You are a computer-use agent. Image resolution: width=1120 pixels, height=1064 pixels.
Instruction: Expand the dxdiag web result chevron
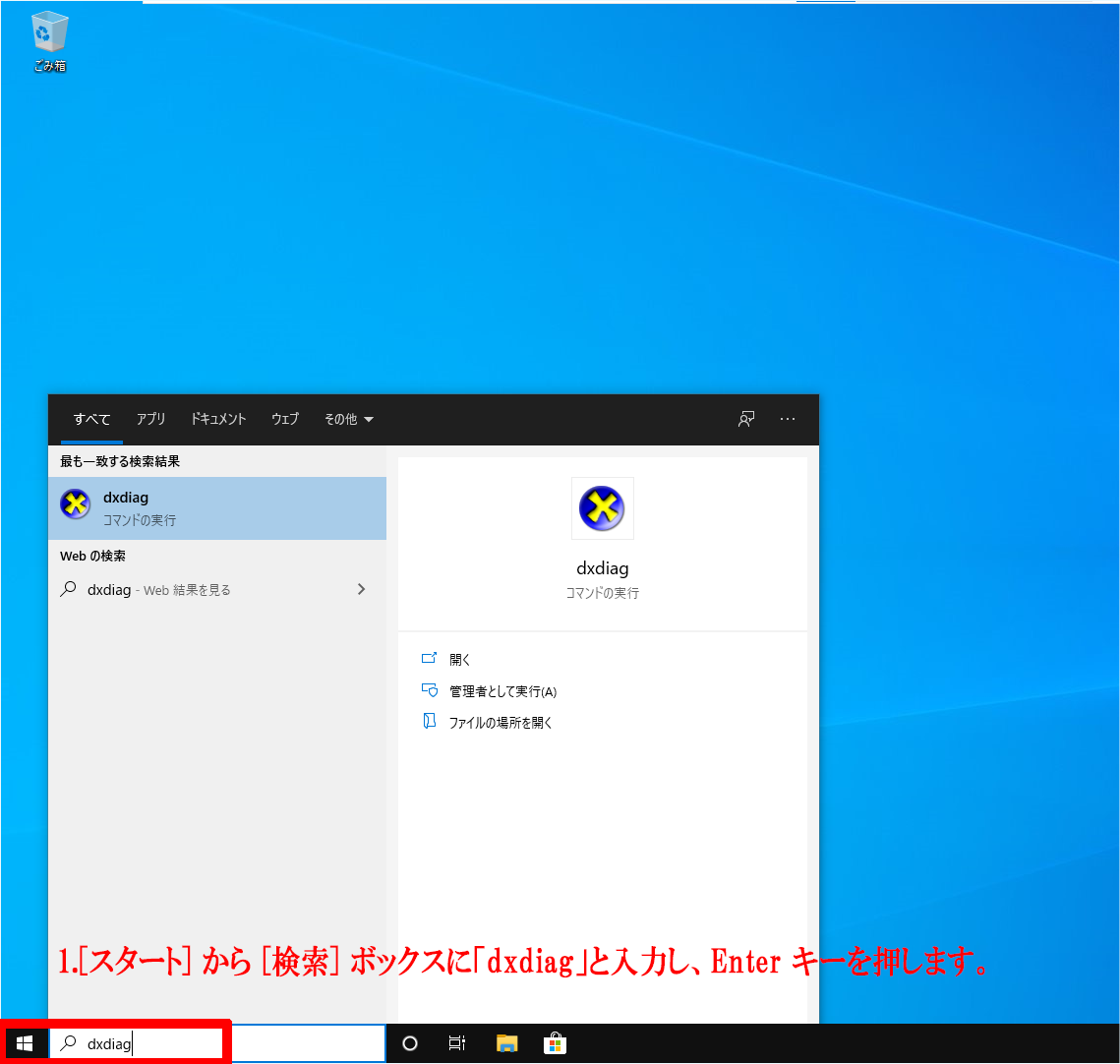click(361, 590)
